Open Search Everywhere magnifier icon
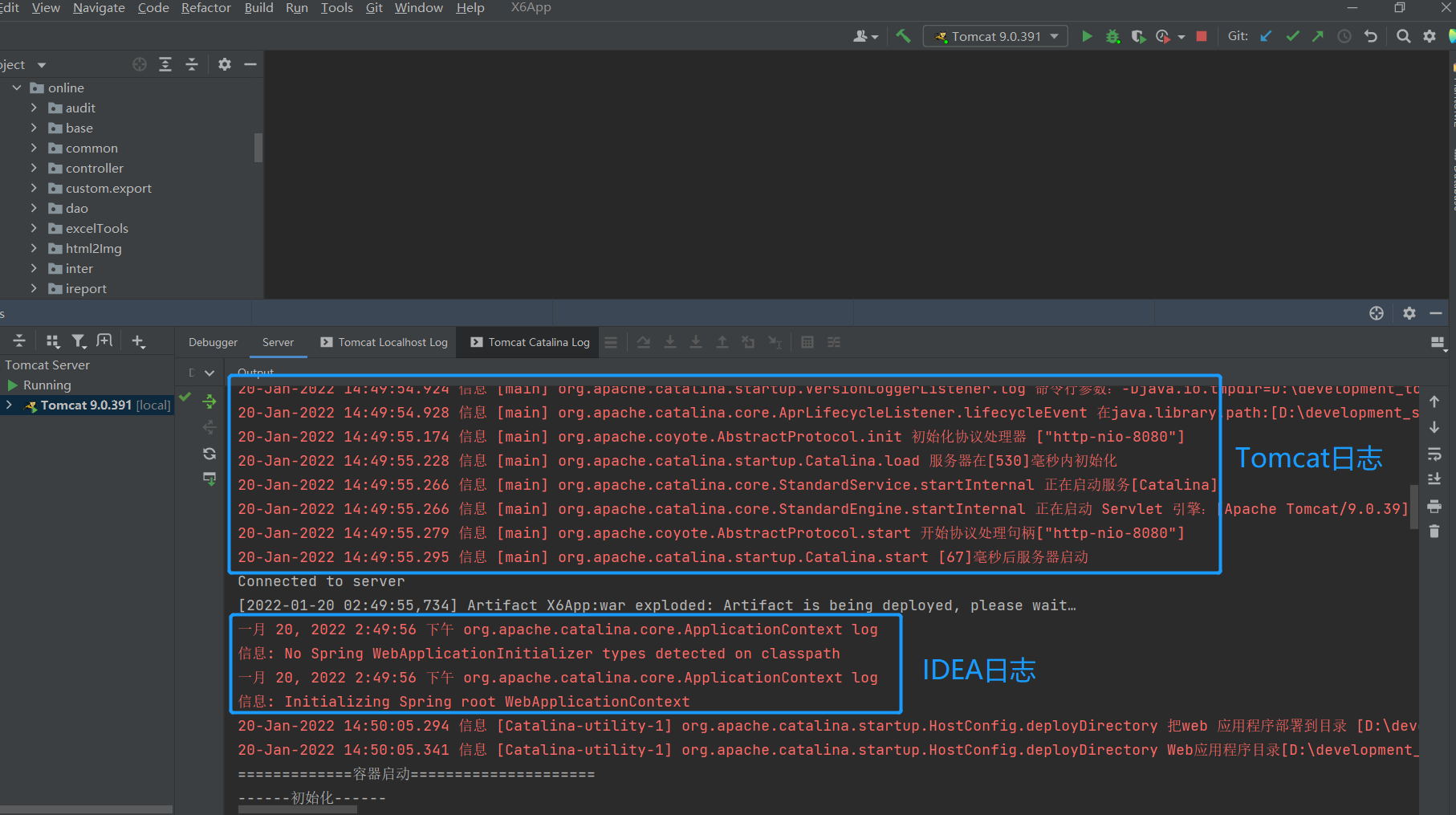This screenshot has height=815, width=1456. (x=1404, y=35)
